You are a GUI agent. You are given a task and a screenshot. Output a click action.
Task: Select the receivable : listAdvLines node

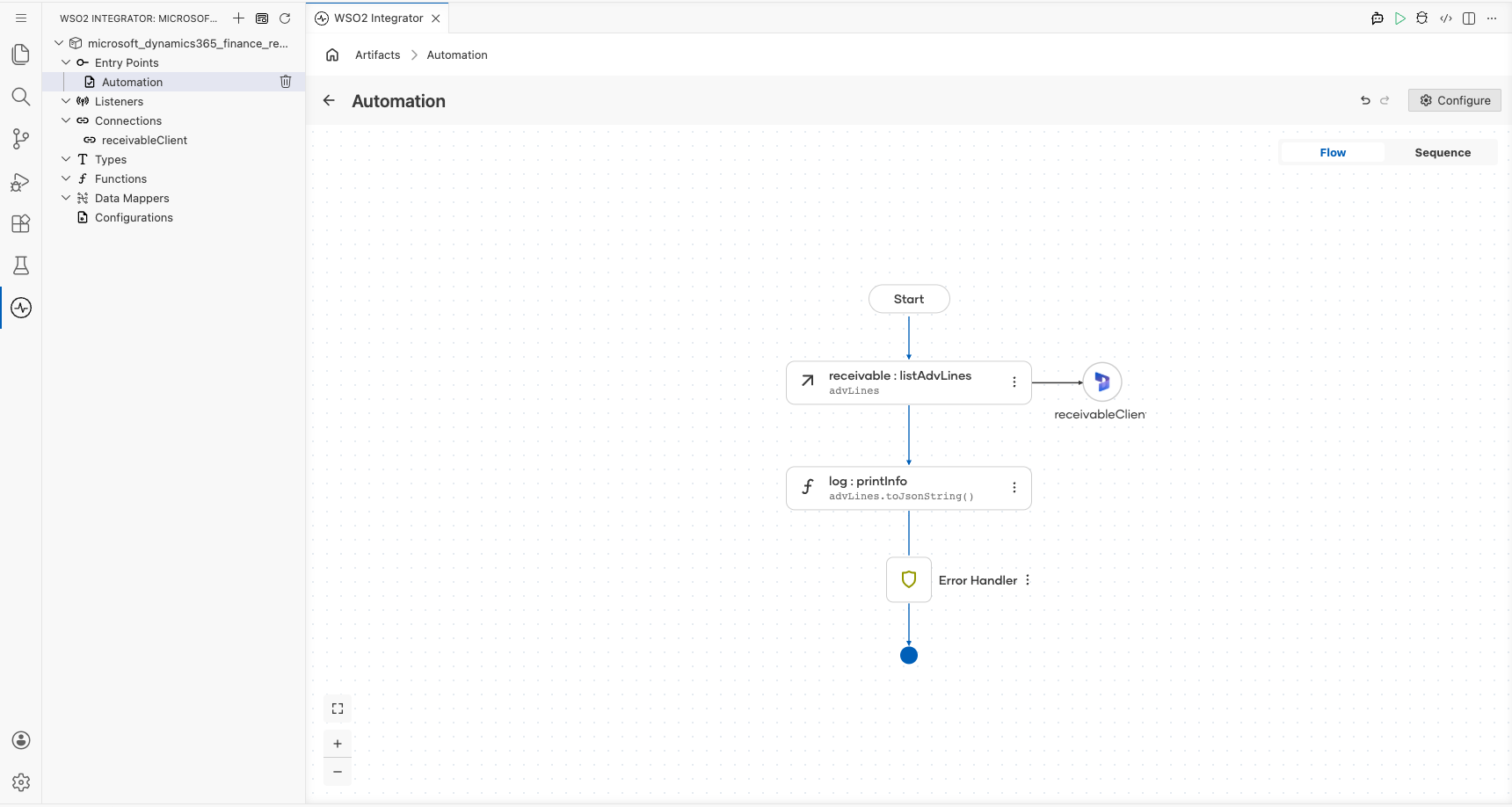(909, 382)
